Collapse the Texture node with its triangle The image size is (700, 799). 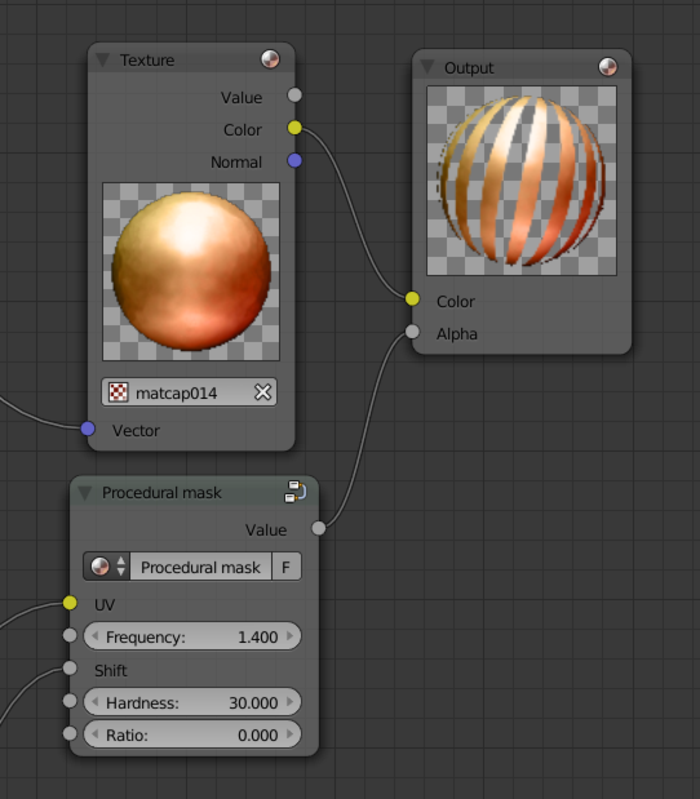coord(102,60)
